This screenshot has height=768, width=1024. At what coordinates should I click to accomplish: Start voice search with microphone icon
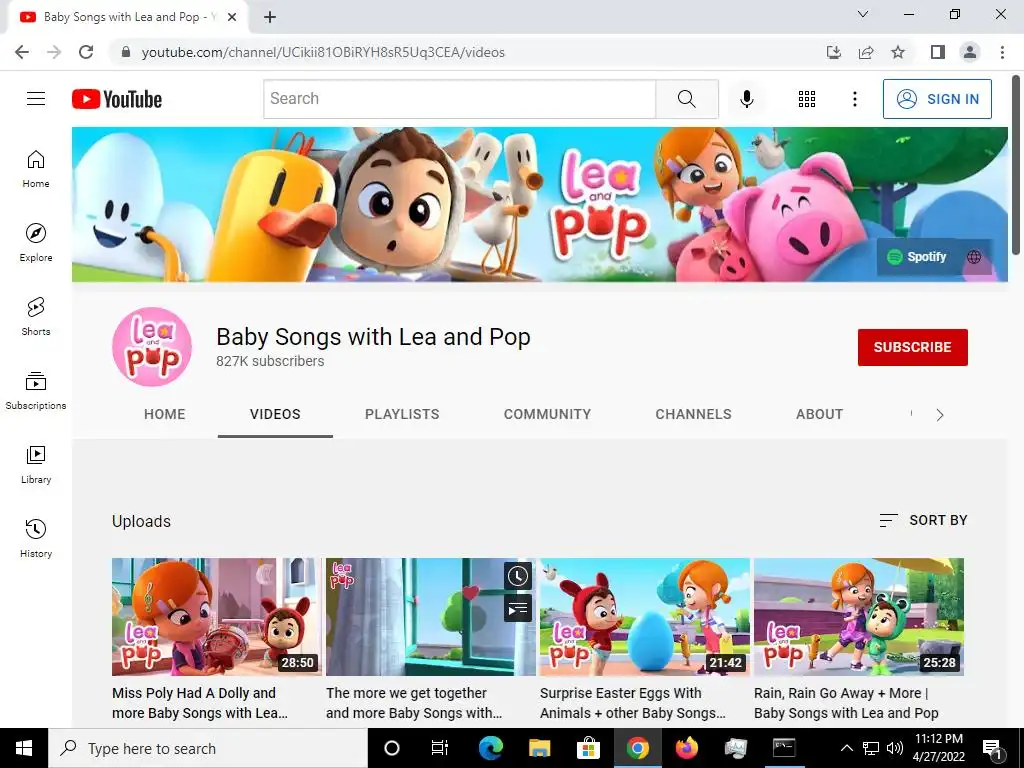(x=746, y=99)
